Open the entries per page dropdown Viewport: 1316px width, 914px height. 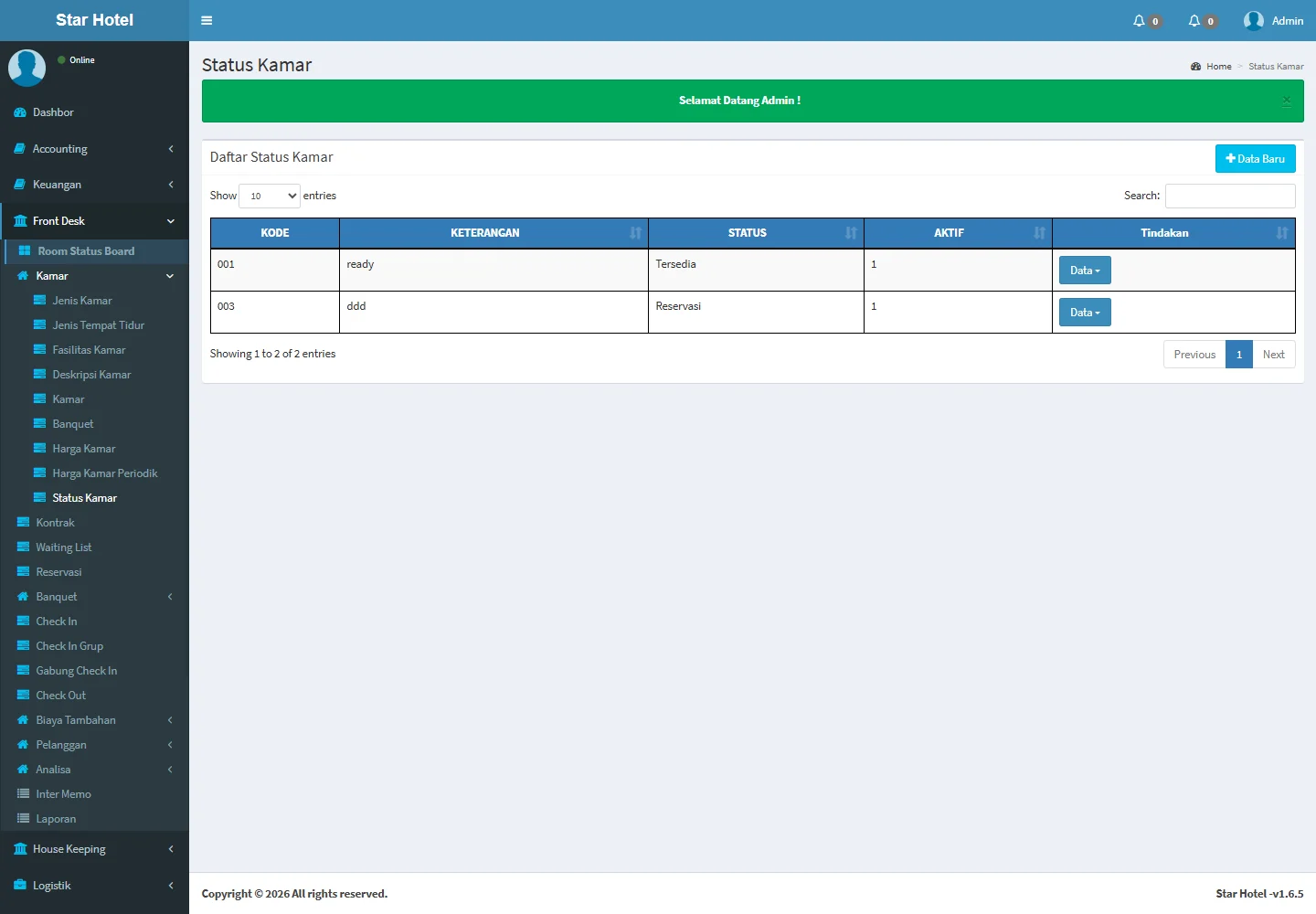click(270, 196)
